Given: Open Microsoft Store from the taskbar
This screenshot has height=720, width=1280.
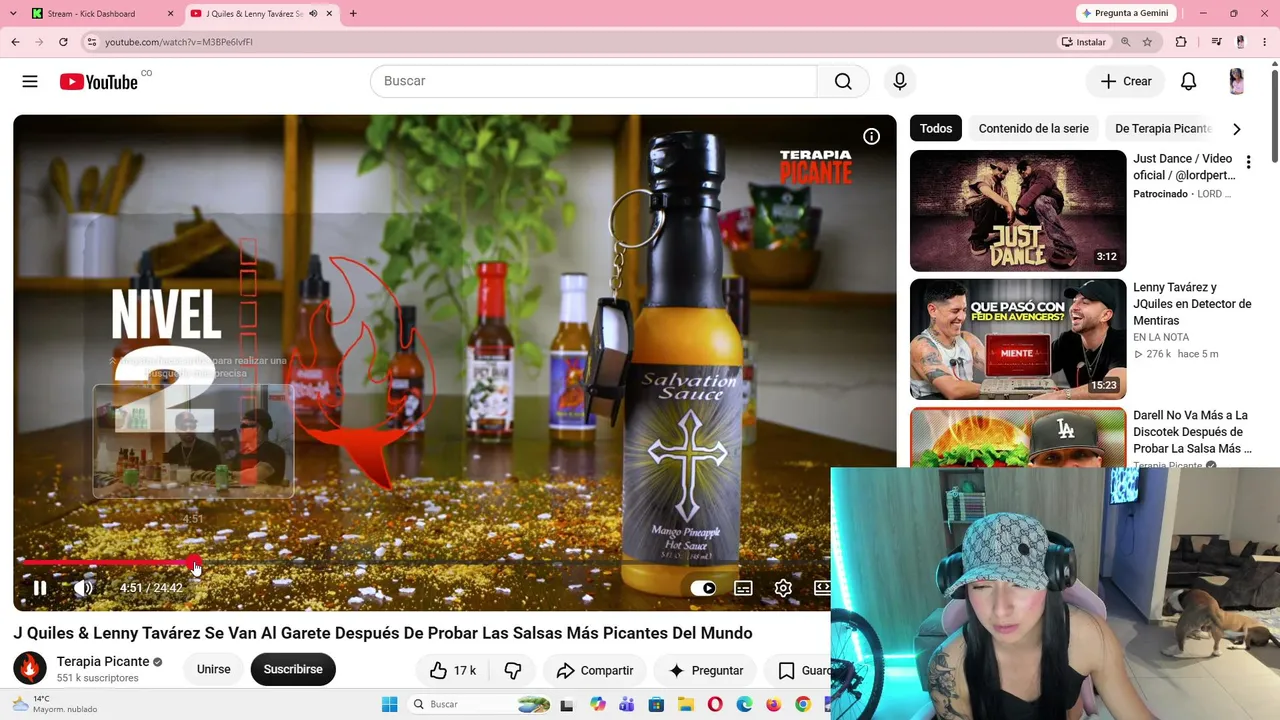Looking at the screenshot, I should click(x=656, y=704).
